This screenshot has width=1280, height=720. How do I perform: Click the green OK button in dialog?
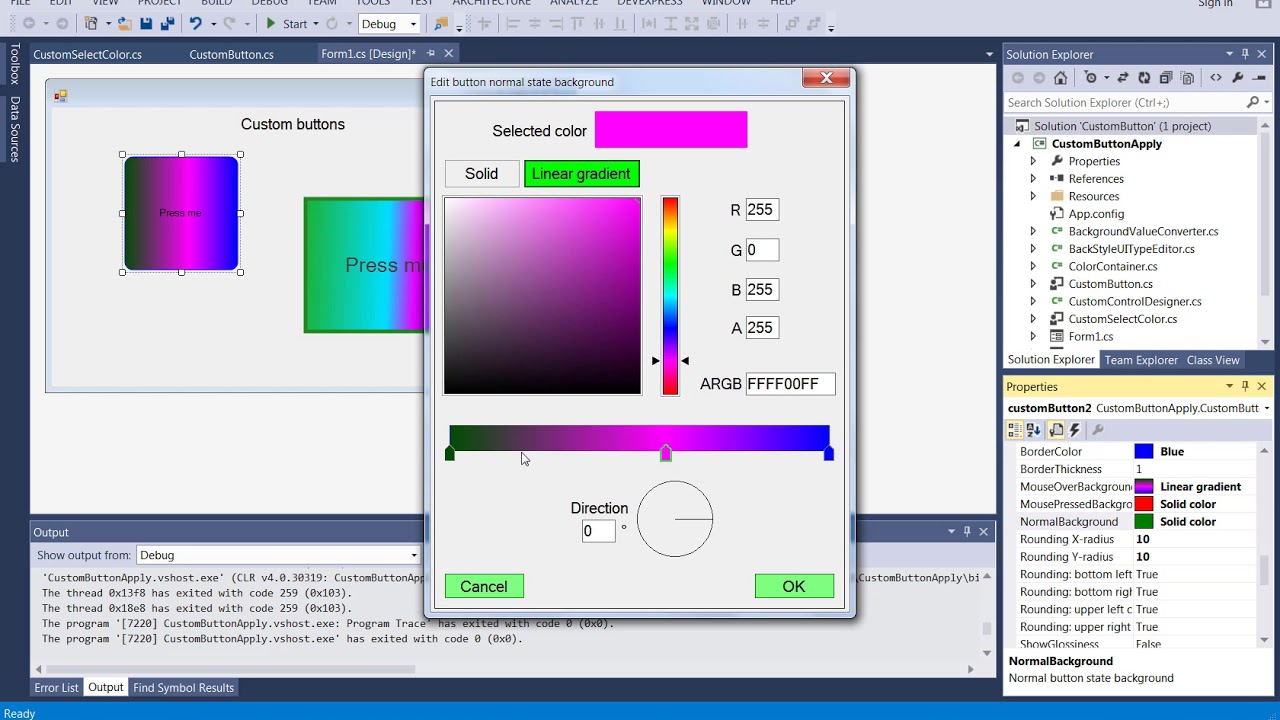click(x=794, y=587)
